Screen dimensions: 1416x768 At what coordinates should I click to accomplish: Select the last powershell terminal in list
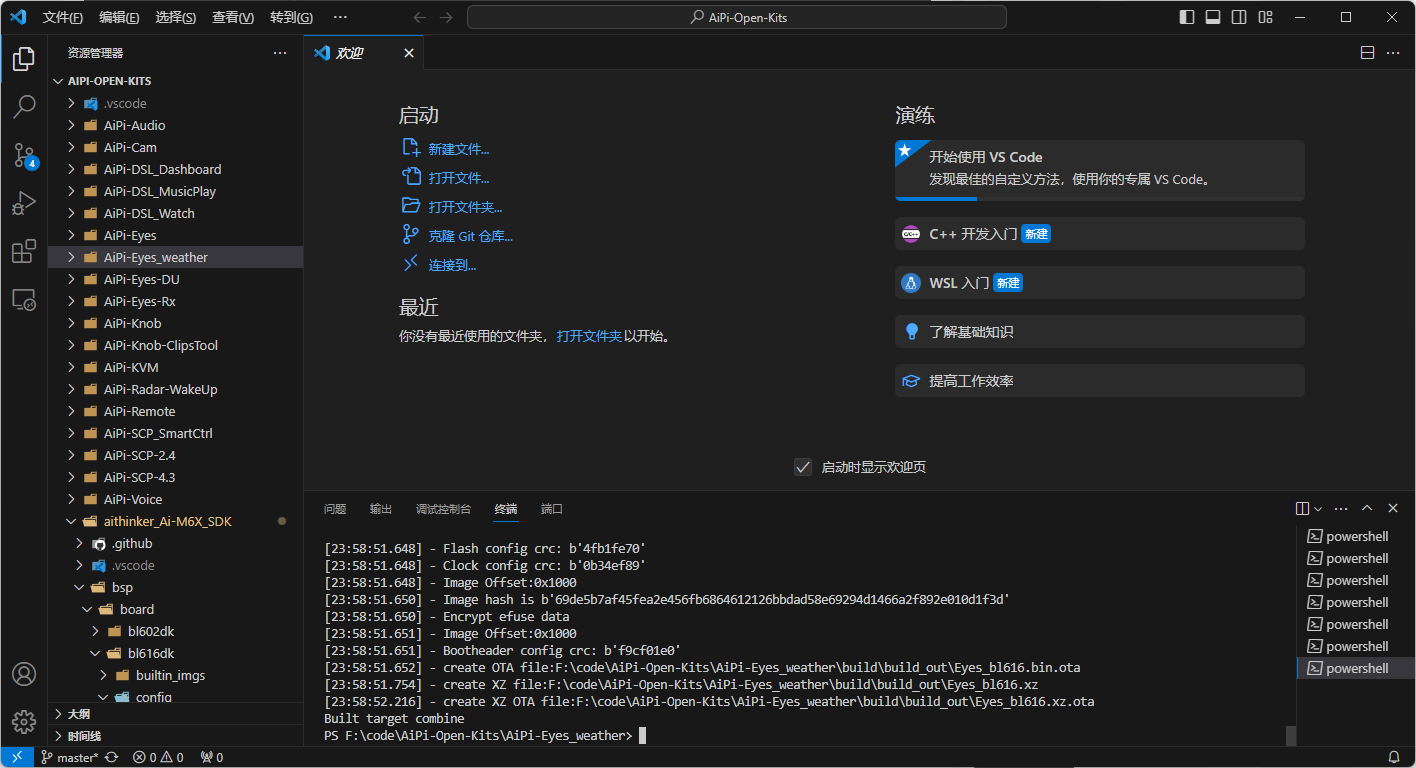click(1356, 668)
